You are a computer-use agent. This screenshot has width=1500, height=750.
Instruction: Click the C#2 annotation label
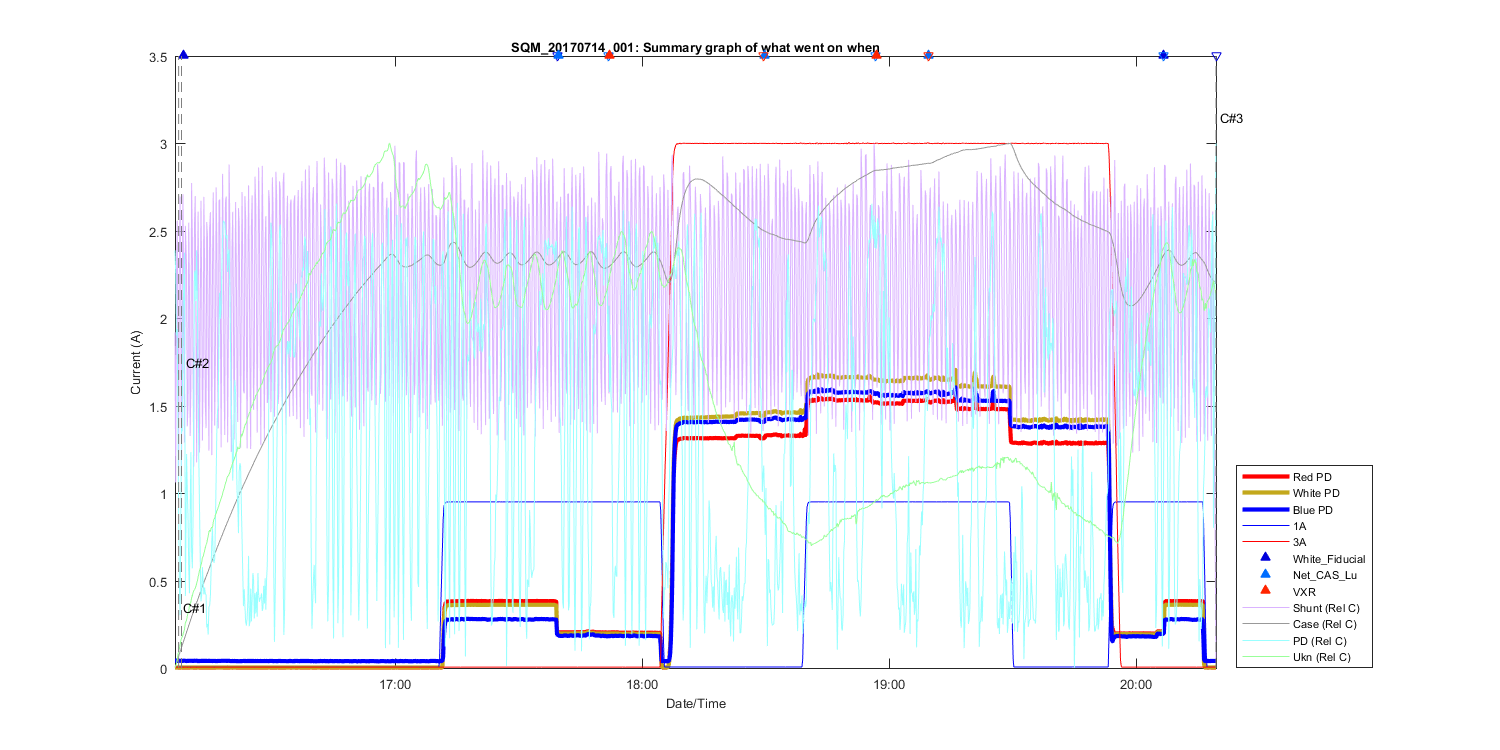point(197,363)
